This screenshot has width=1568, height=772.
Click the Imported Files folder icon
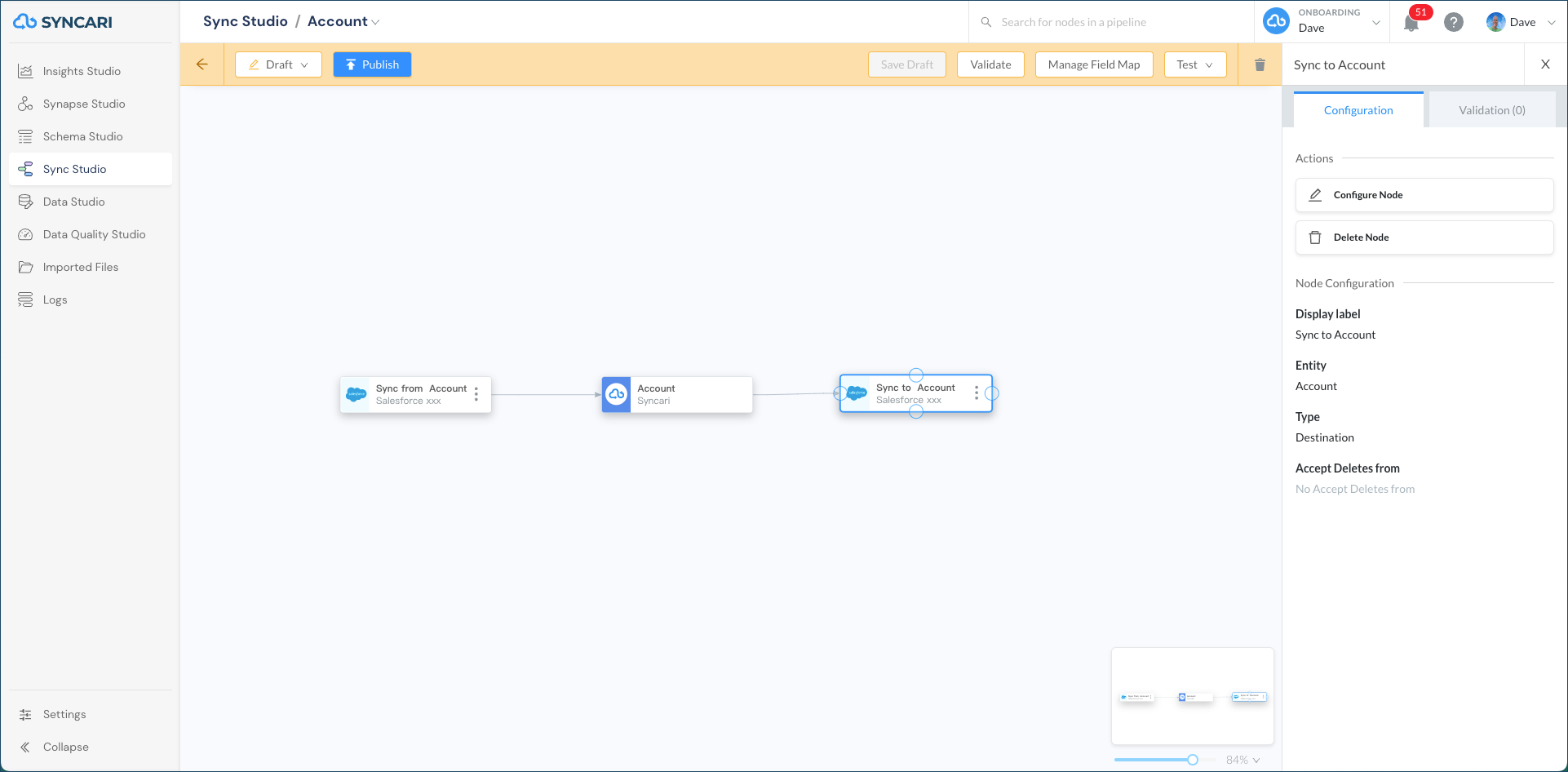[26, 267]
